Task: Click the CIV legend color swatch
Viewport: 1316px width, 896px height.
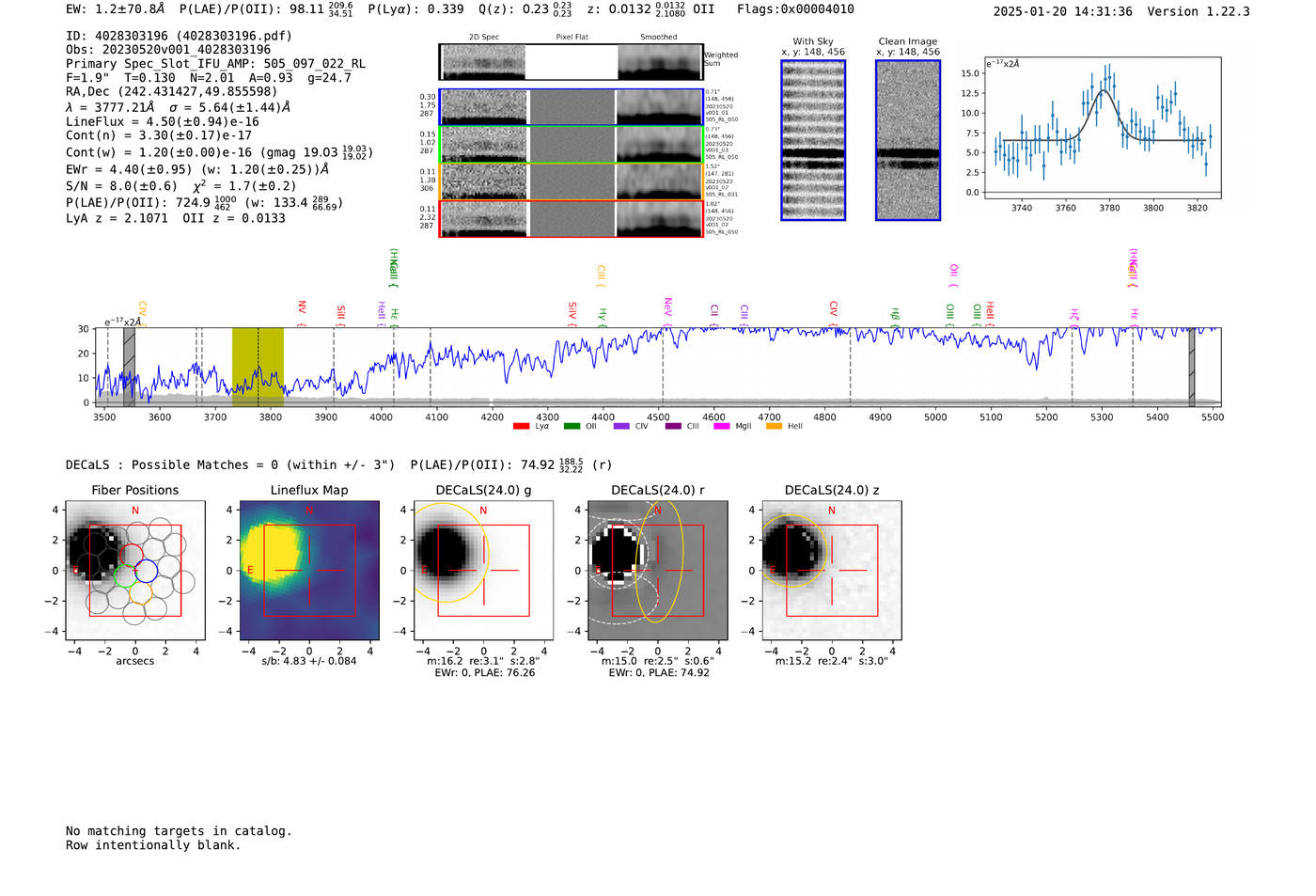Action: 621,426
